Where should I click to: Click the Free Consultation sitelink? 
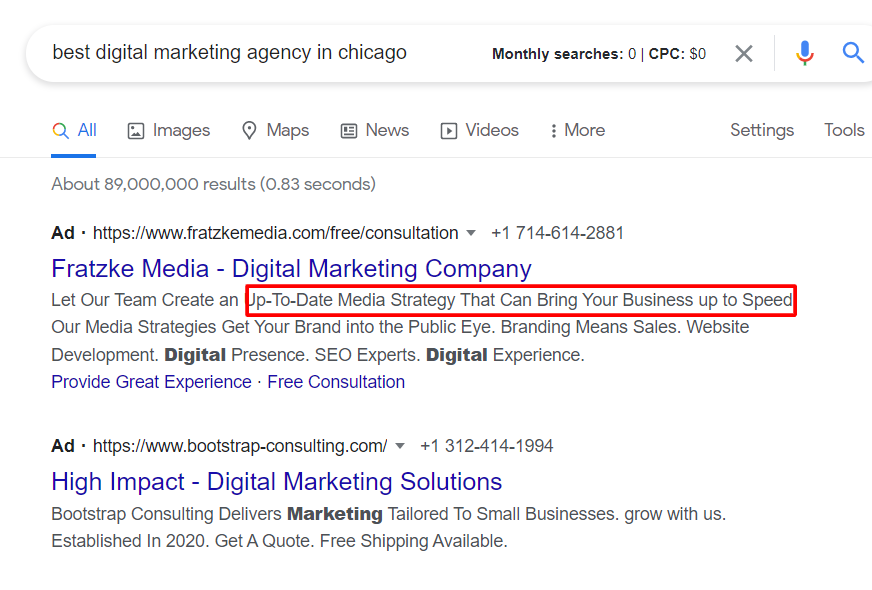click(x=336, y=382)
